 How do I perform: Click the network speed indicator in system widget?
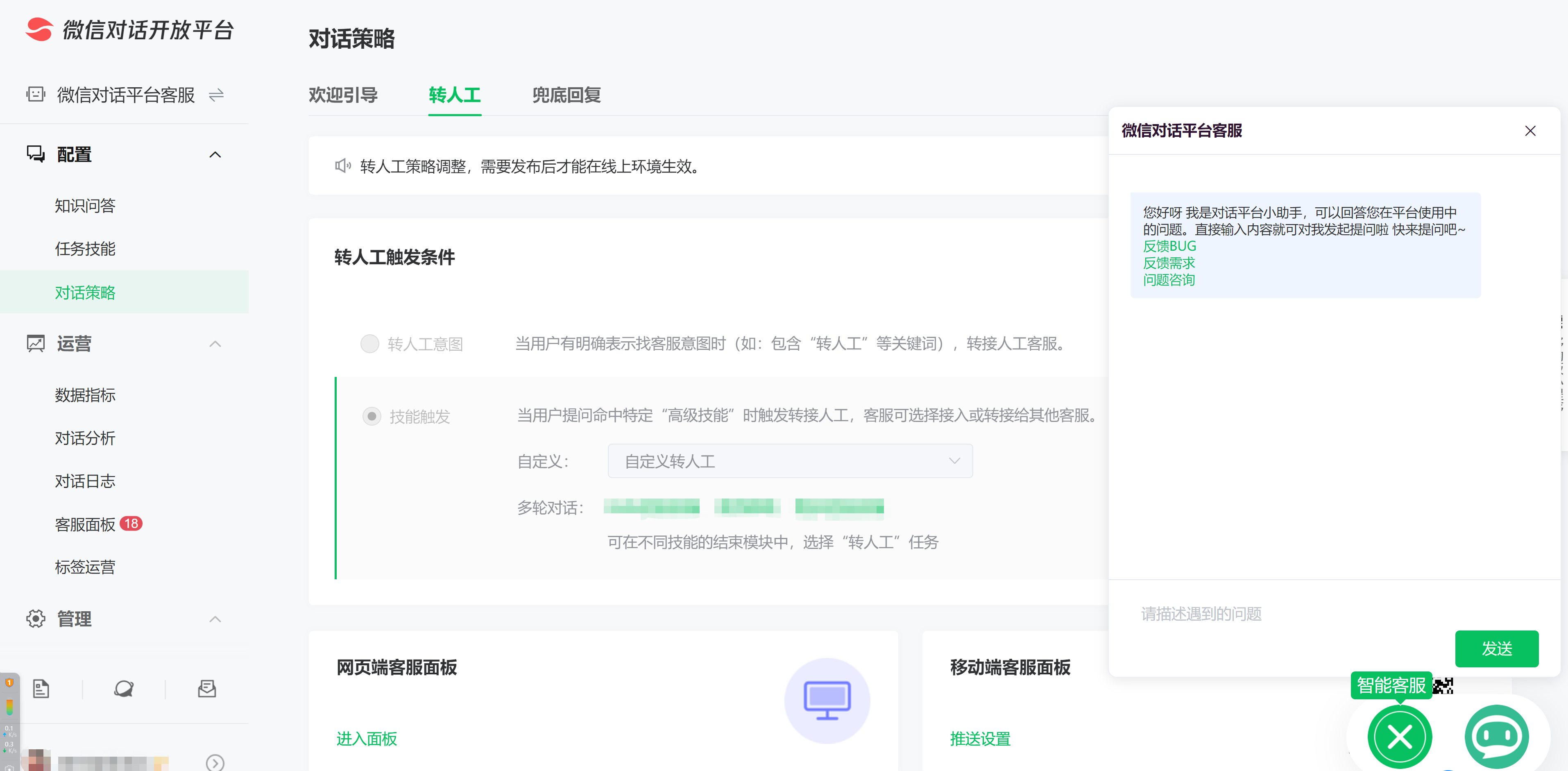click(x=9, y=739)
